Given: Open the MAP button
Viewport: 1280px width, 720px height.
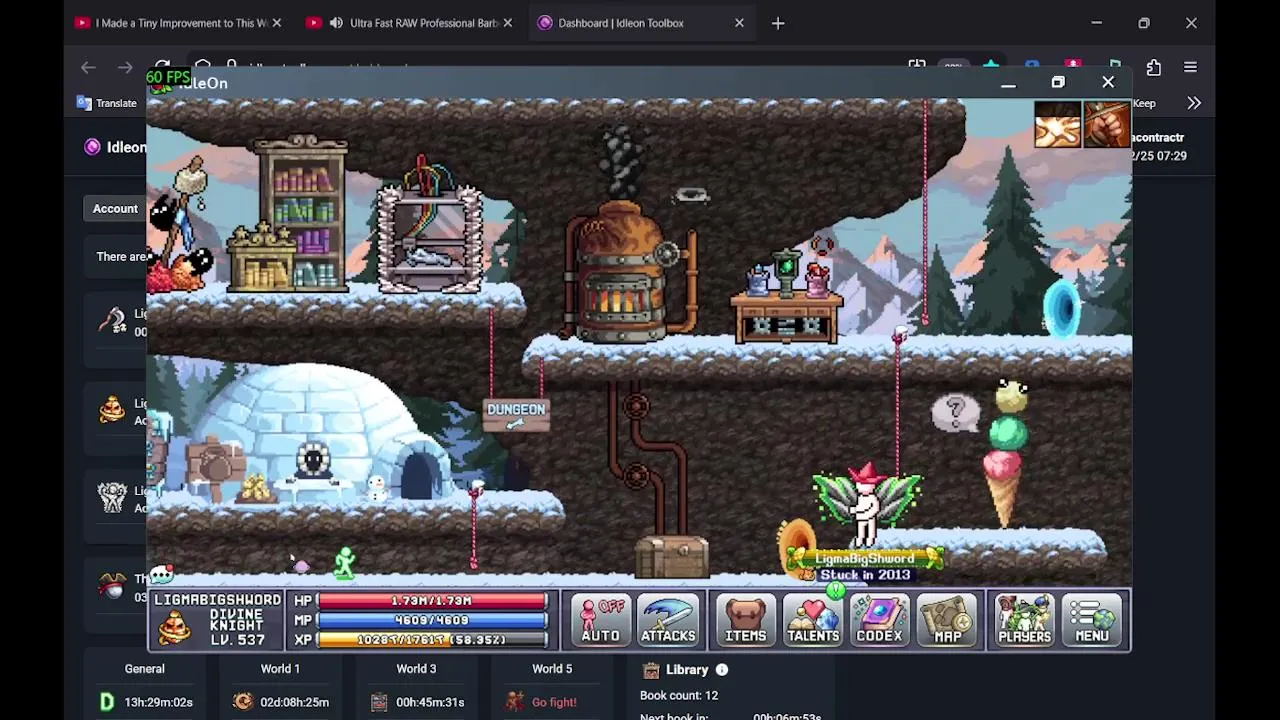Looking at the screenshot, I should pos(947,621).
